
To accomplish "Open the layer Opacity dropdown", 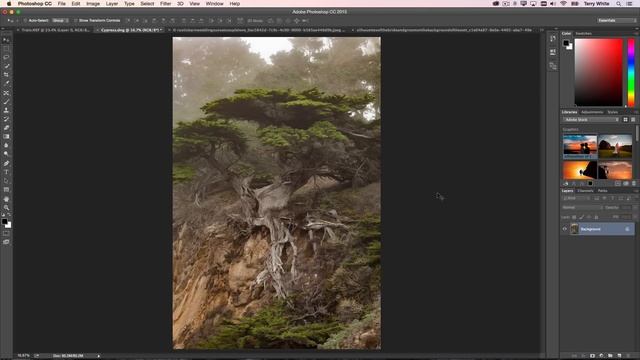I will pyautogui.click(x=634, y=208).
